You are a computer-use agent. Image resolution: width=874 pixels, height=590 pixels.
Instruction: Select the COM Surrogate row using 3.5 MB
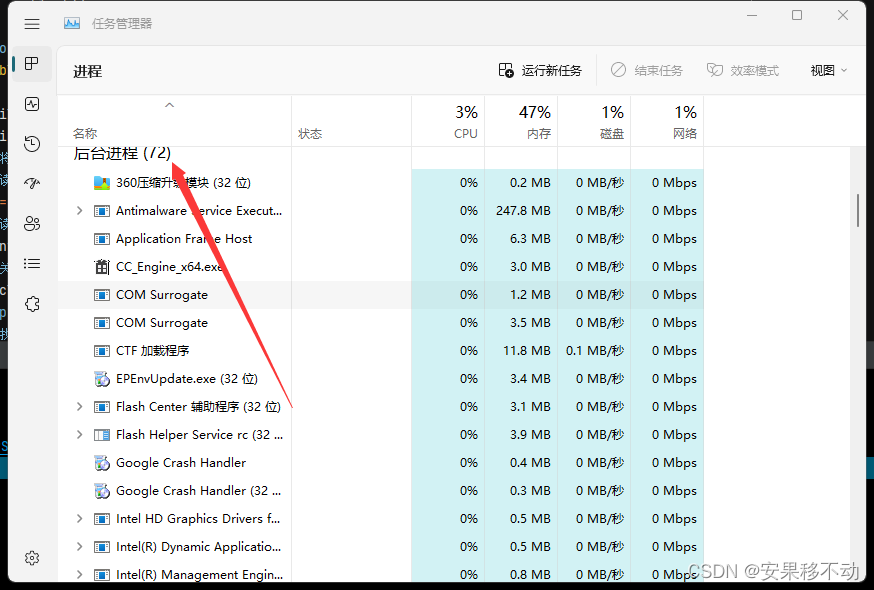(381, 323)
